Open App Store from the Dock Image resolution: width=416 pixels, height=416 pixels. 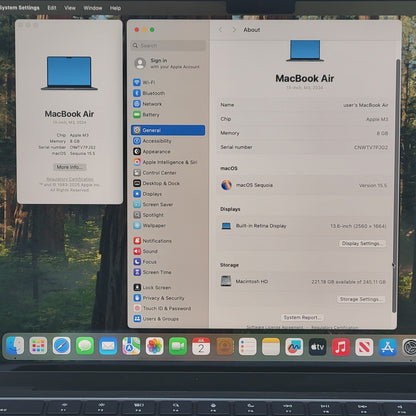[x=388, y=347]
